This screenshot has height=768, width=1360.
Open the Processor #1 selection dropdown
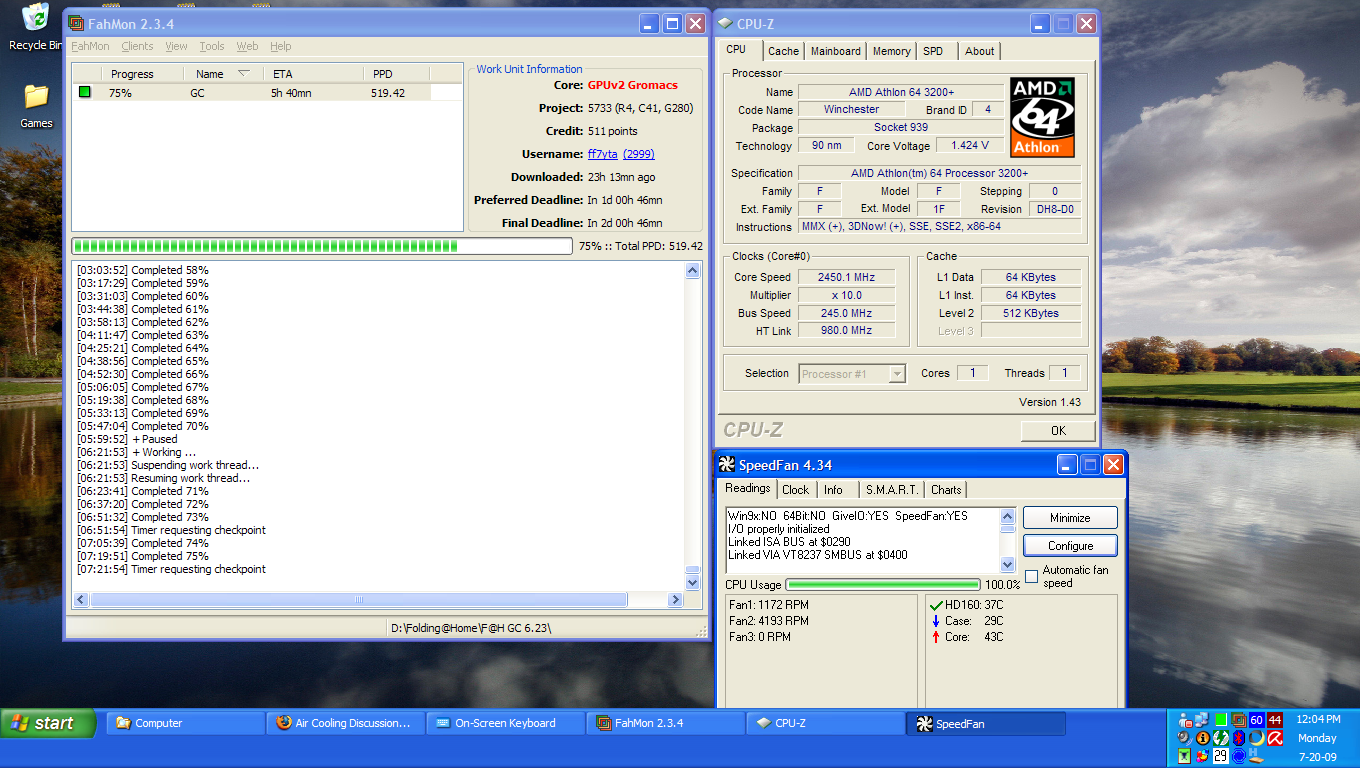[852, 374]
